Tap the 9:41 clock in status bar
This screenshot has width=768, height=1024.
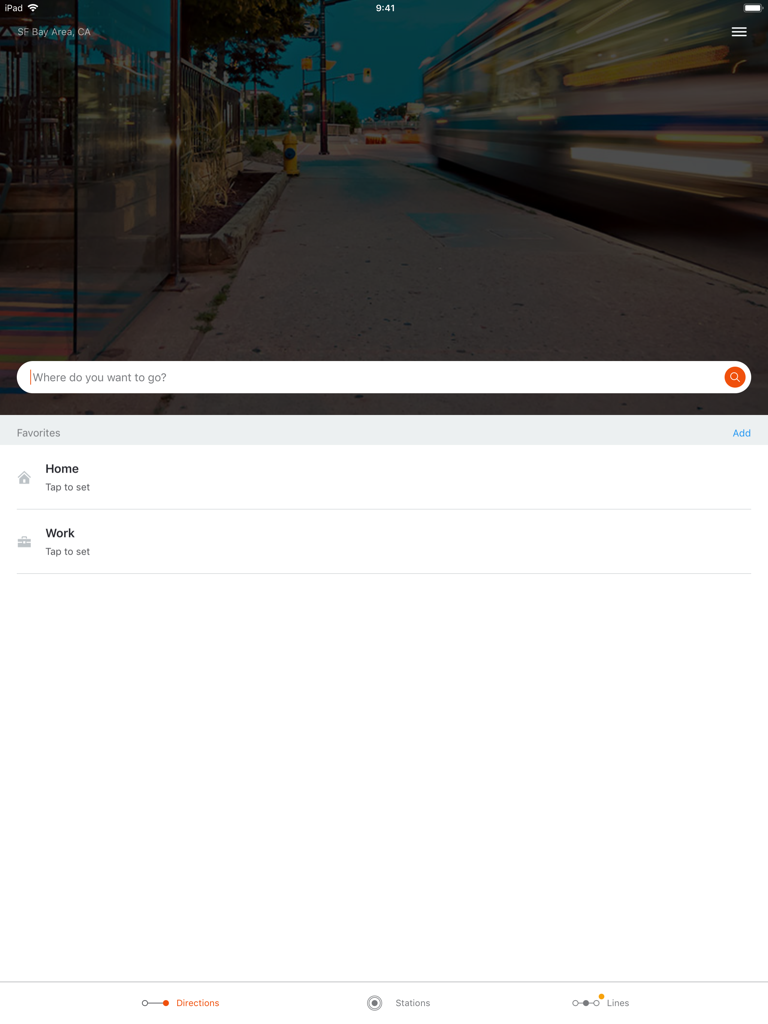tap(385, 8)
